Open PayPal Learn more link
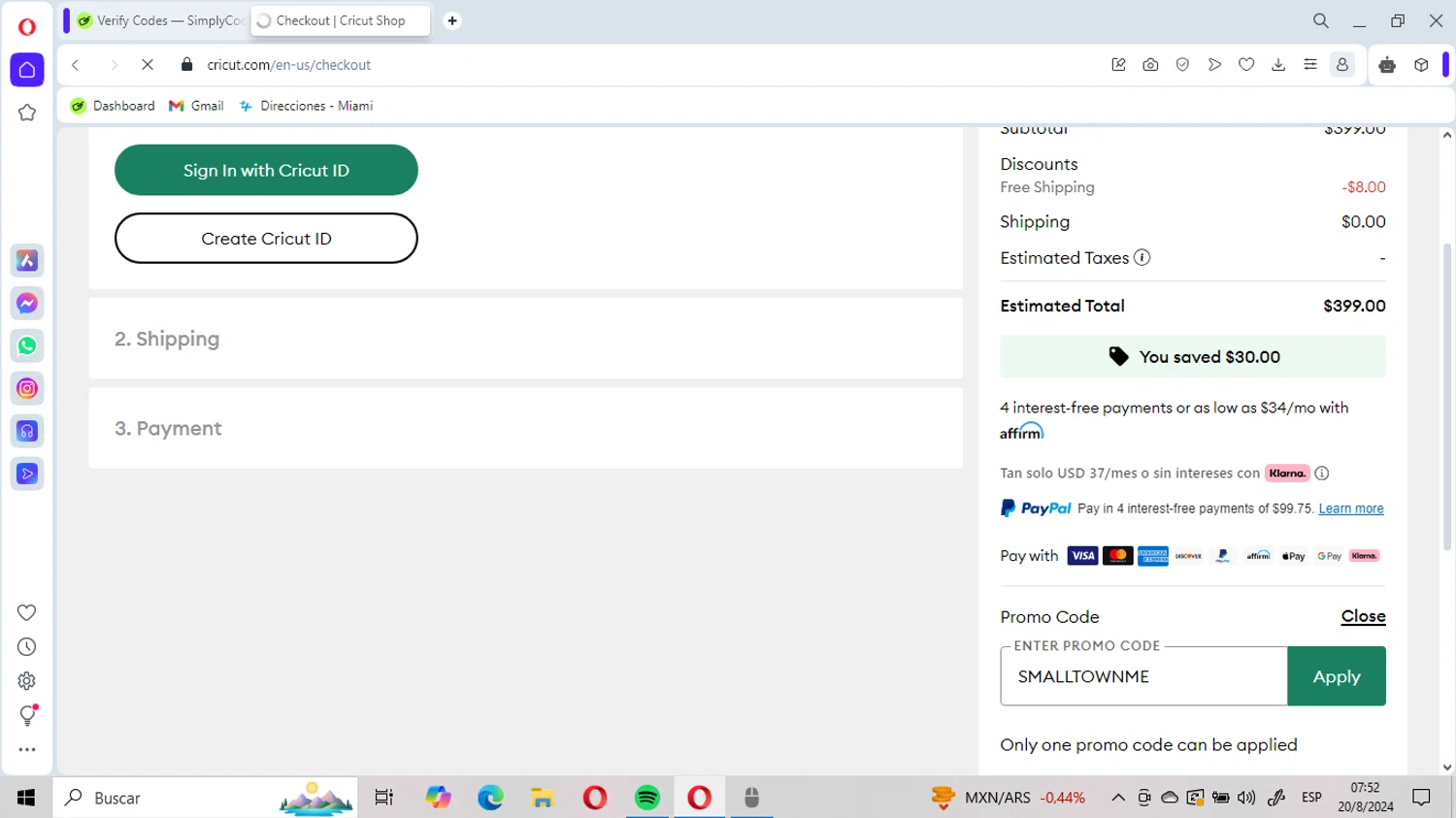Viewport: 1456px width, 818px height. point(1350,508)
